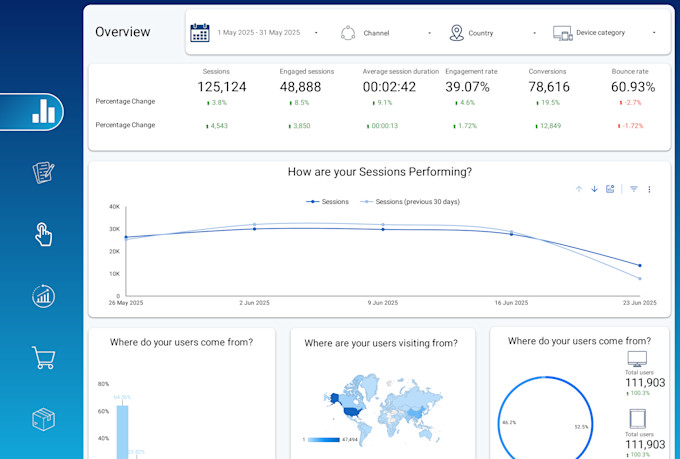This screenshot has height=459, width=680.
Task: Click the 26 May 2025 axis label
Action: (126, 303)
